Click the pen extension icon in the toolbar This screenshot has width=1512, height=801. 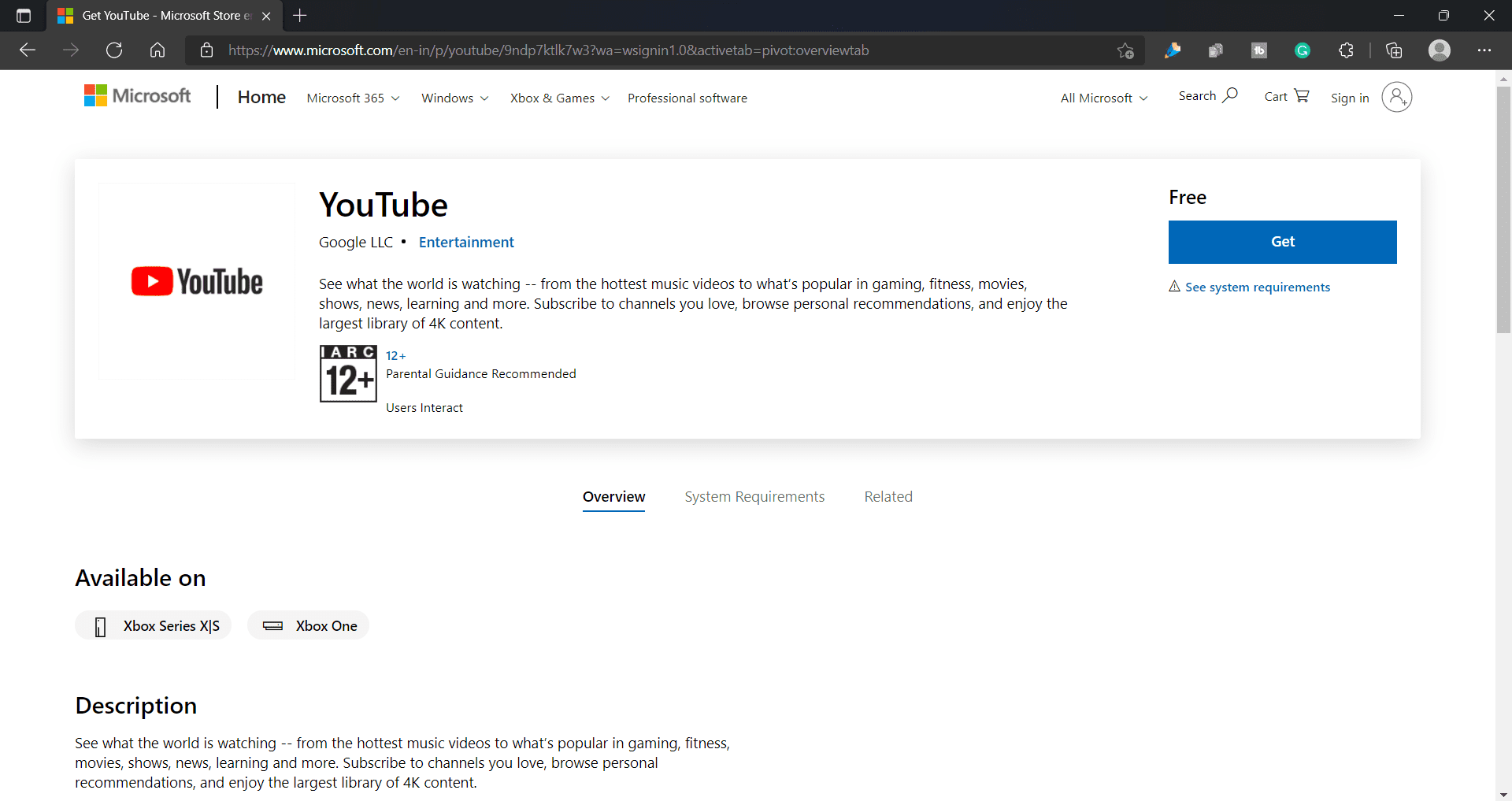pyautogui.click(x=1173, y=50)
